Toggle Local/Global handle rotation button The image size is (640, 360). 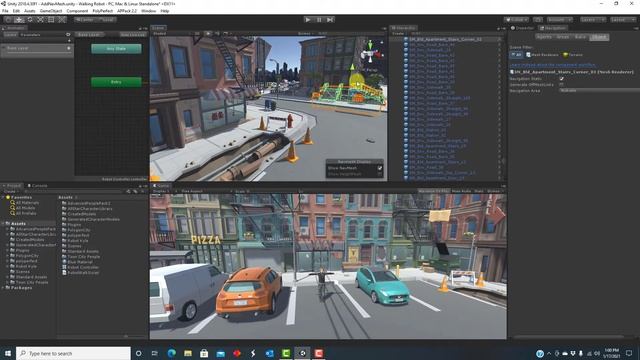pyautogui.click(x=106, y=20)
